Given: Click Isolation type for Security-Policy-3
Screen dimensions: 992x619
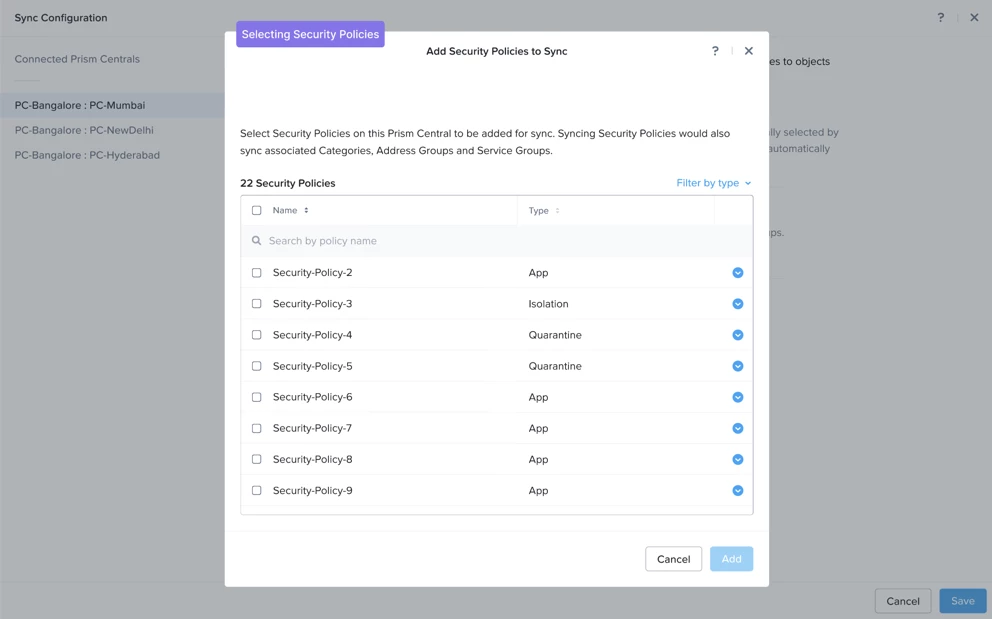Looking at the screenshot, I should point(549,304).
